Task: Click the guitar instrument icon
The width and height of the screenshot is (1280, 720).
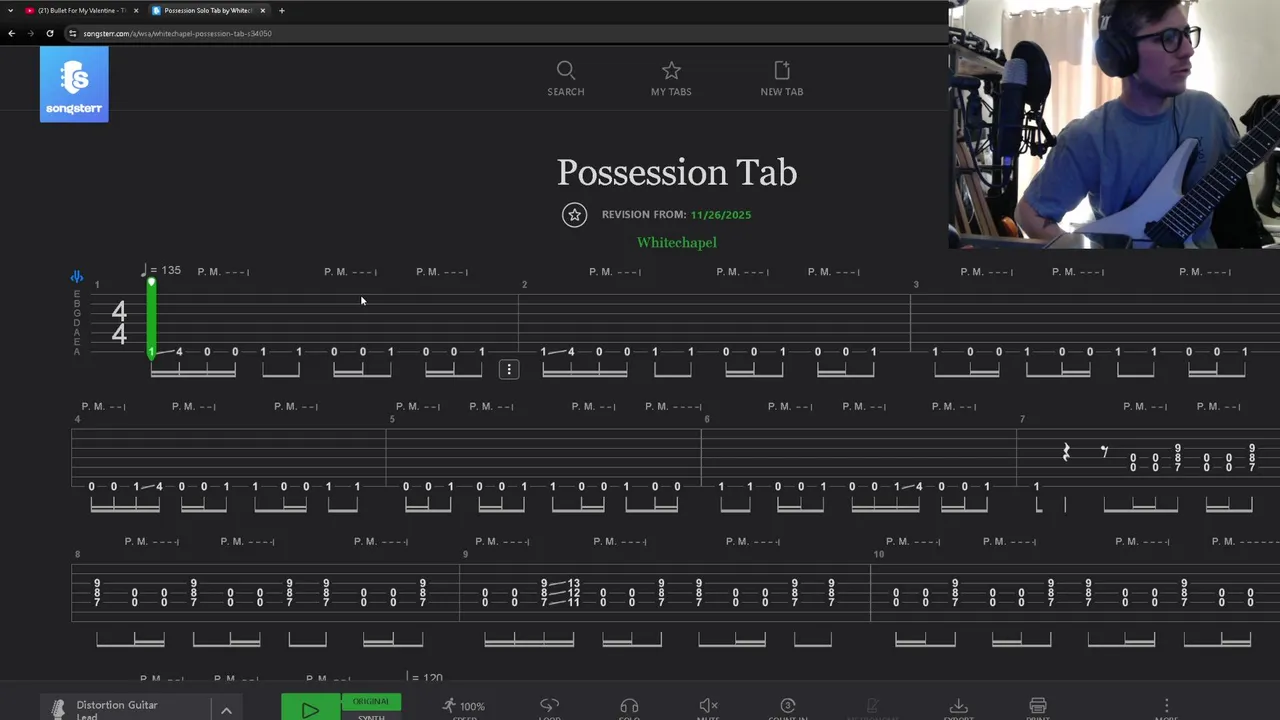Action: (x=58, y=709)
